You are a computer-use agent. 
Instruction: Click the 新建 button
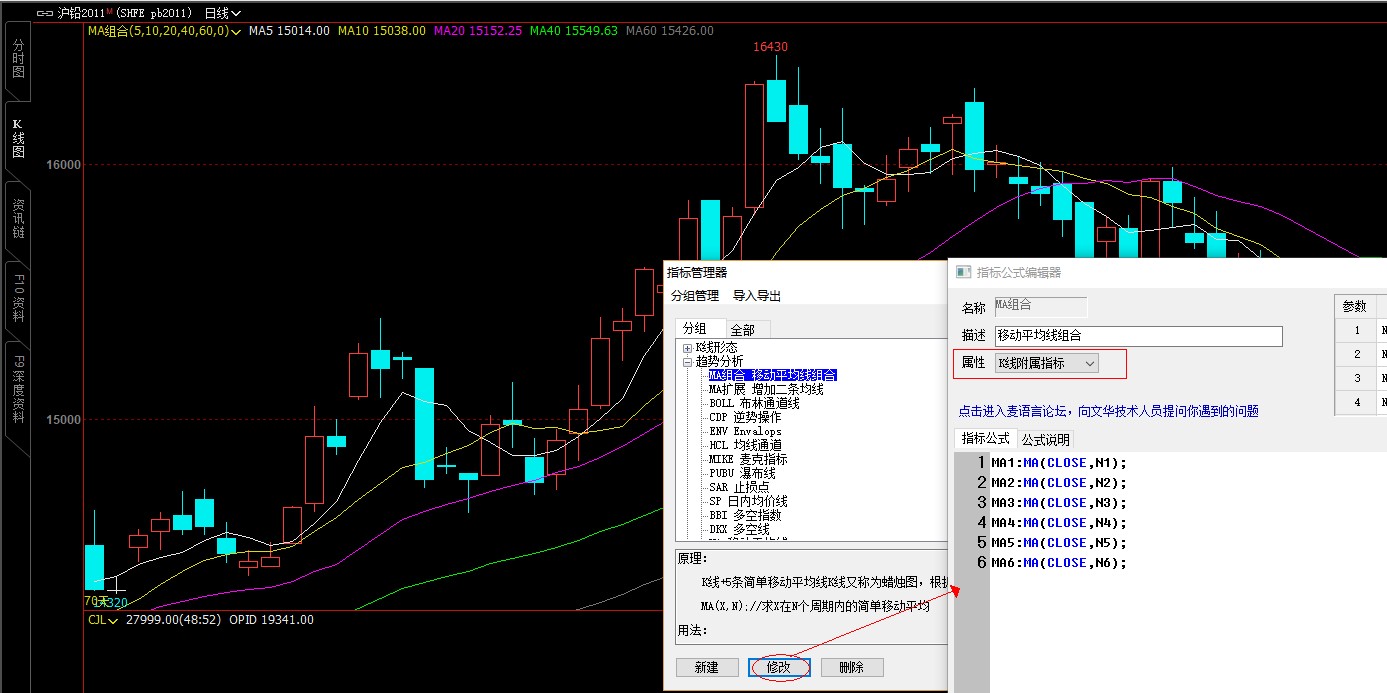(x=706, y=667)
